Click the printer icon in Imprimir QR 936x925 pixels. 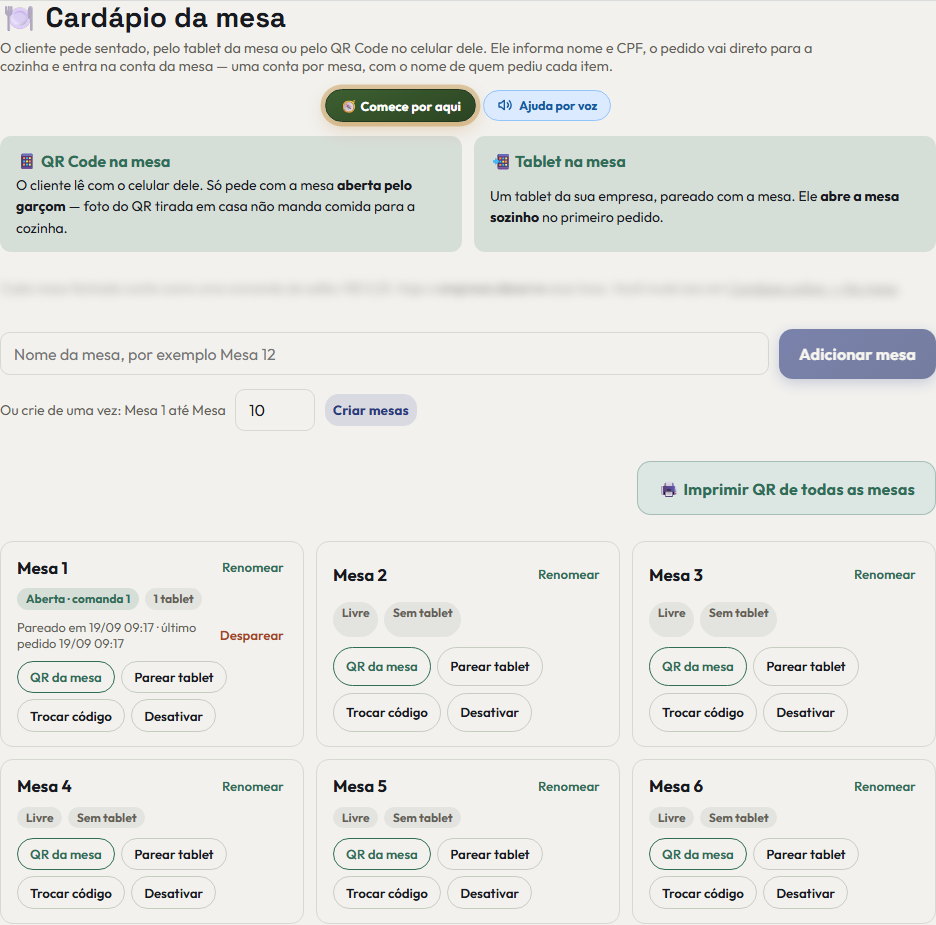[669, 490]
